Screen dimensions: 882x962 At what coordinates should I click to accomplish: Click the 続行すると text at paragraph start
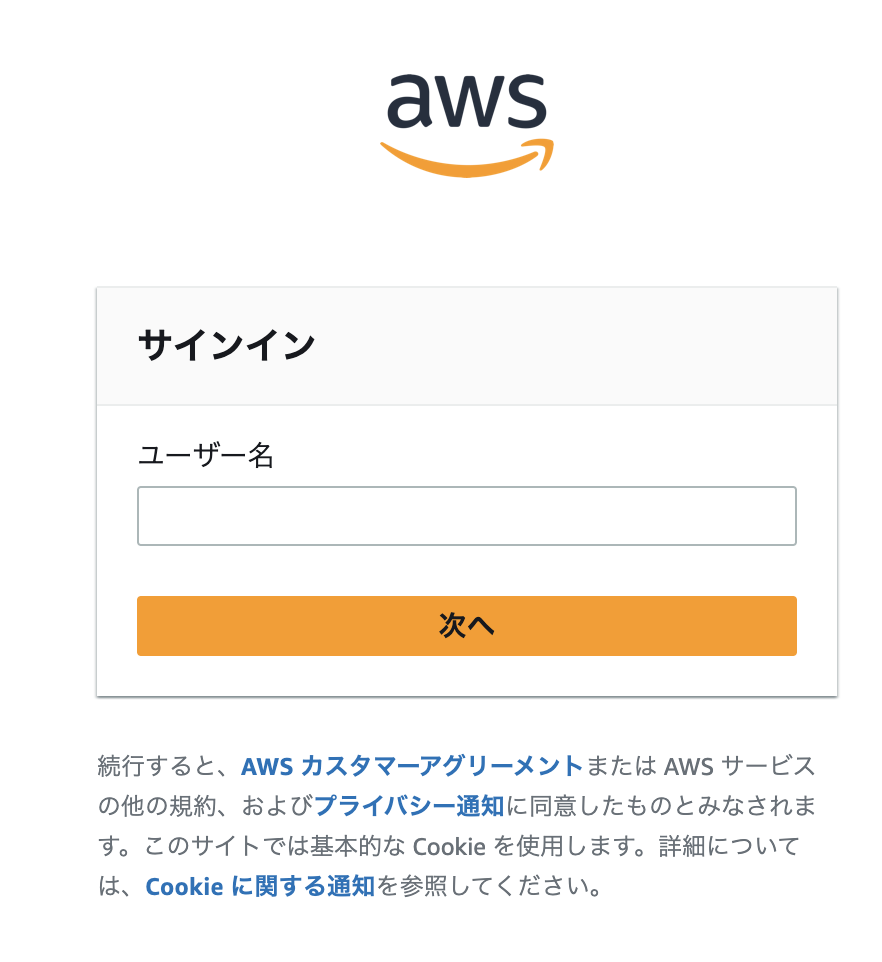157,766
